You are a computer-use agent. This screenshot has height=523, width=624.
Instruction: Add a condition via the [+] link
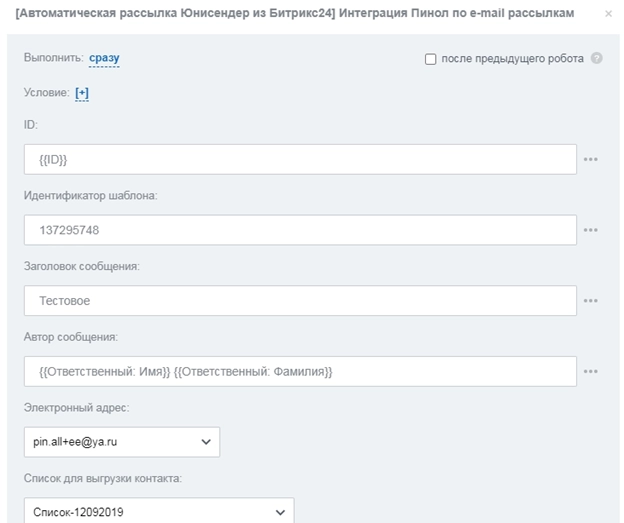[82, 93]
